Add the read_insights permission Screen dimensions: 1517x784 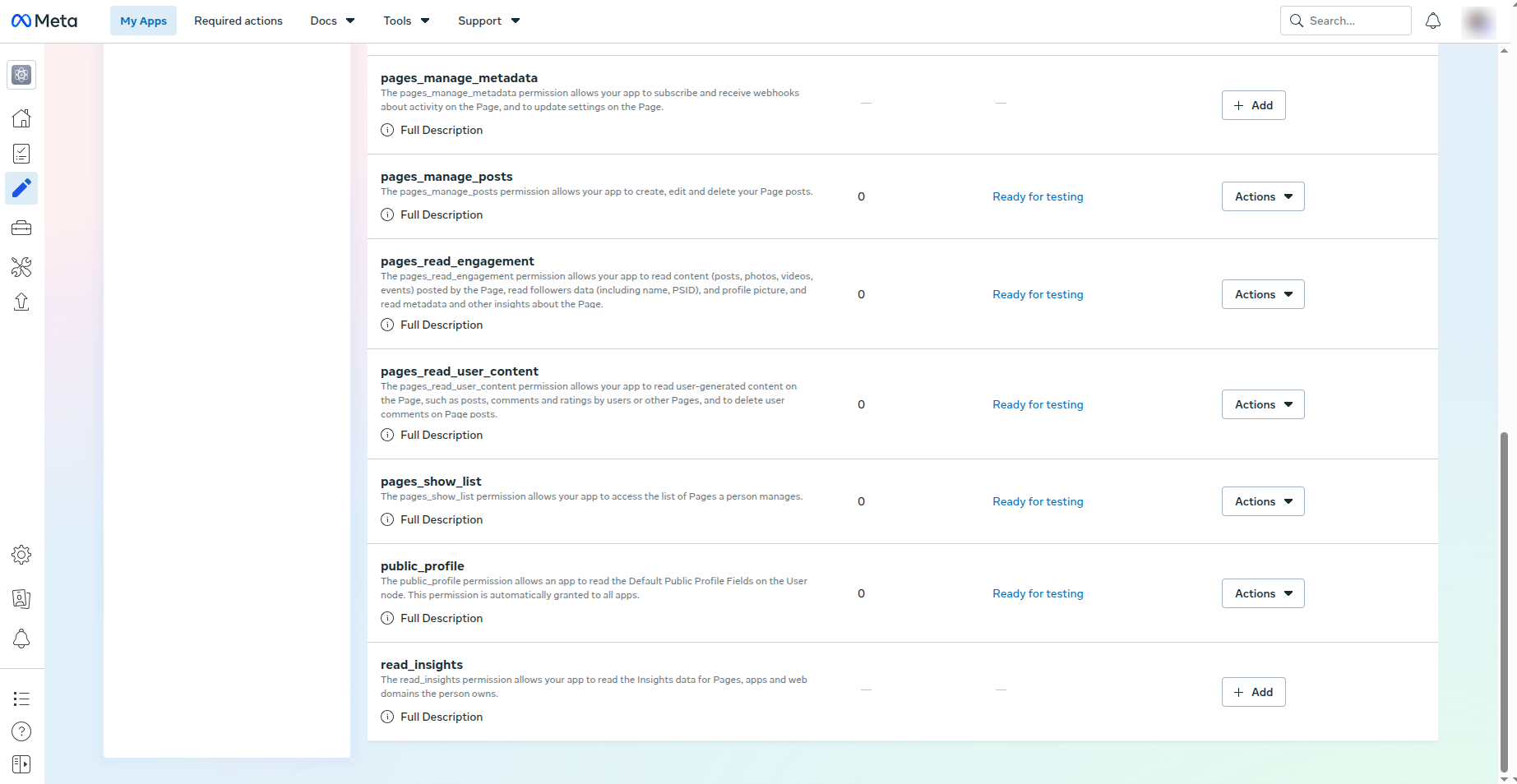click(1253, 692)
